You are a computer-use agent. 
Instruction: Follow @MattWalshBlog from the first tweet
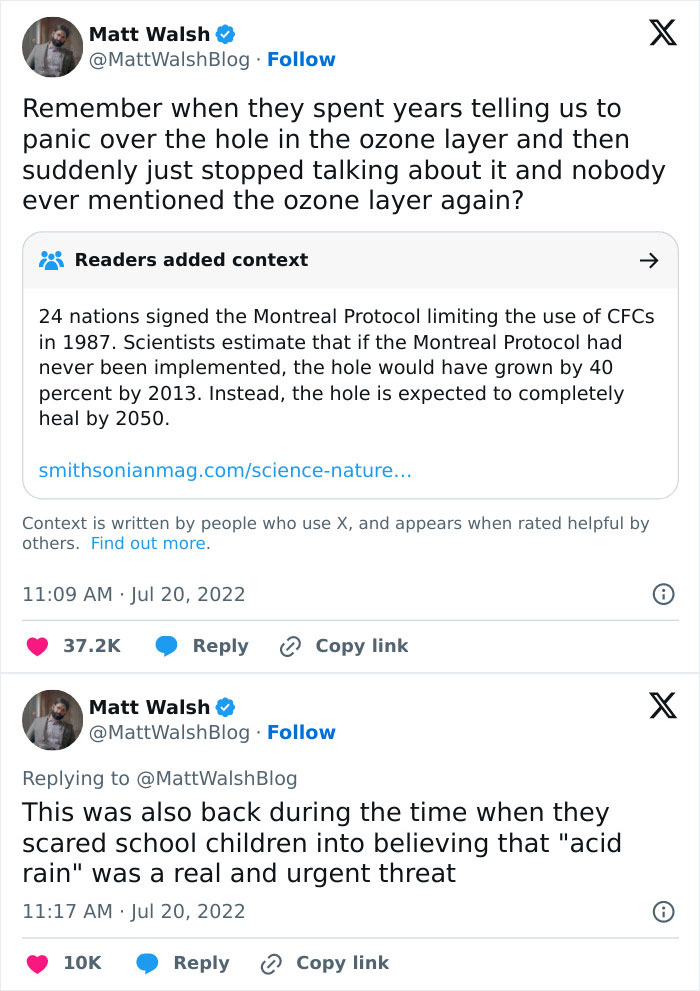[301, 60]
